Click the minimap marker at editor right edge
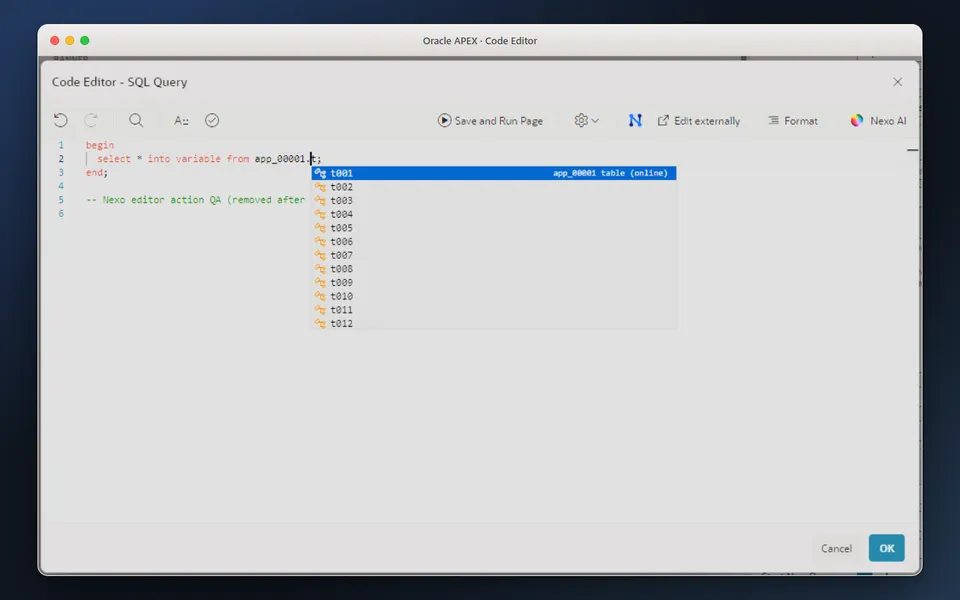This screenshot has width=960, height=600. click(912, 149)
